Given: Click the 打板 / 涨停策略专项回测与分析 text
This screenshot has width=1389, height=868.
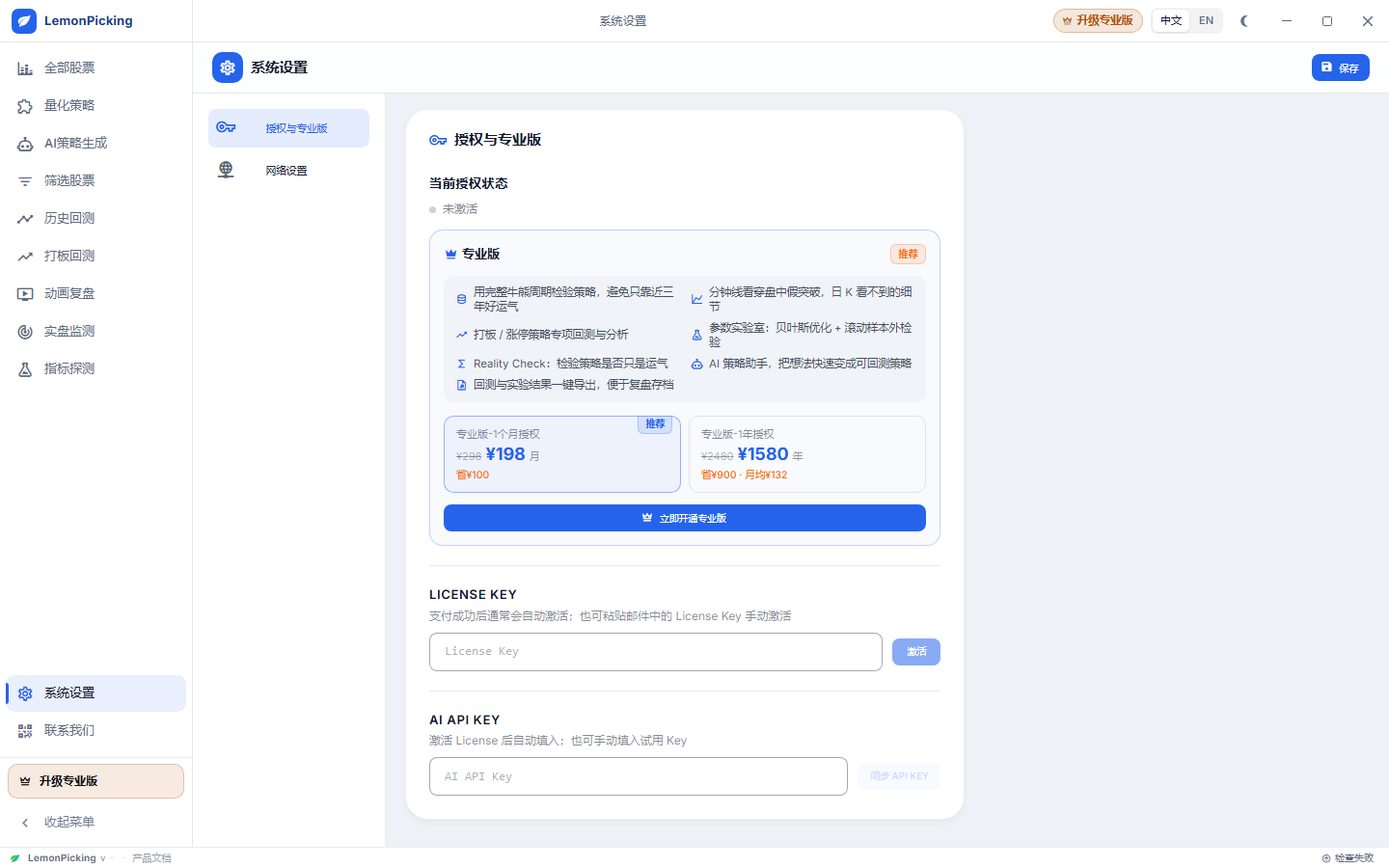Looking at the screenshot, I should tap(551, 335).
